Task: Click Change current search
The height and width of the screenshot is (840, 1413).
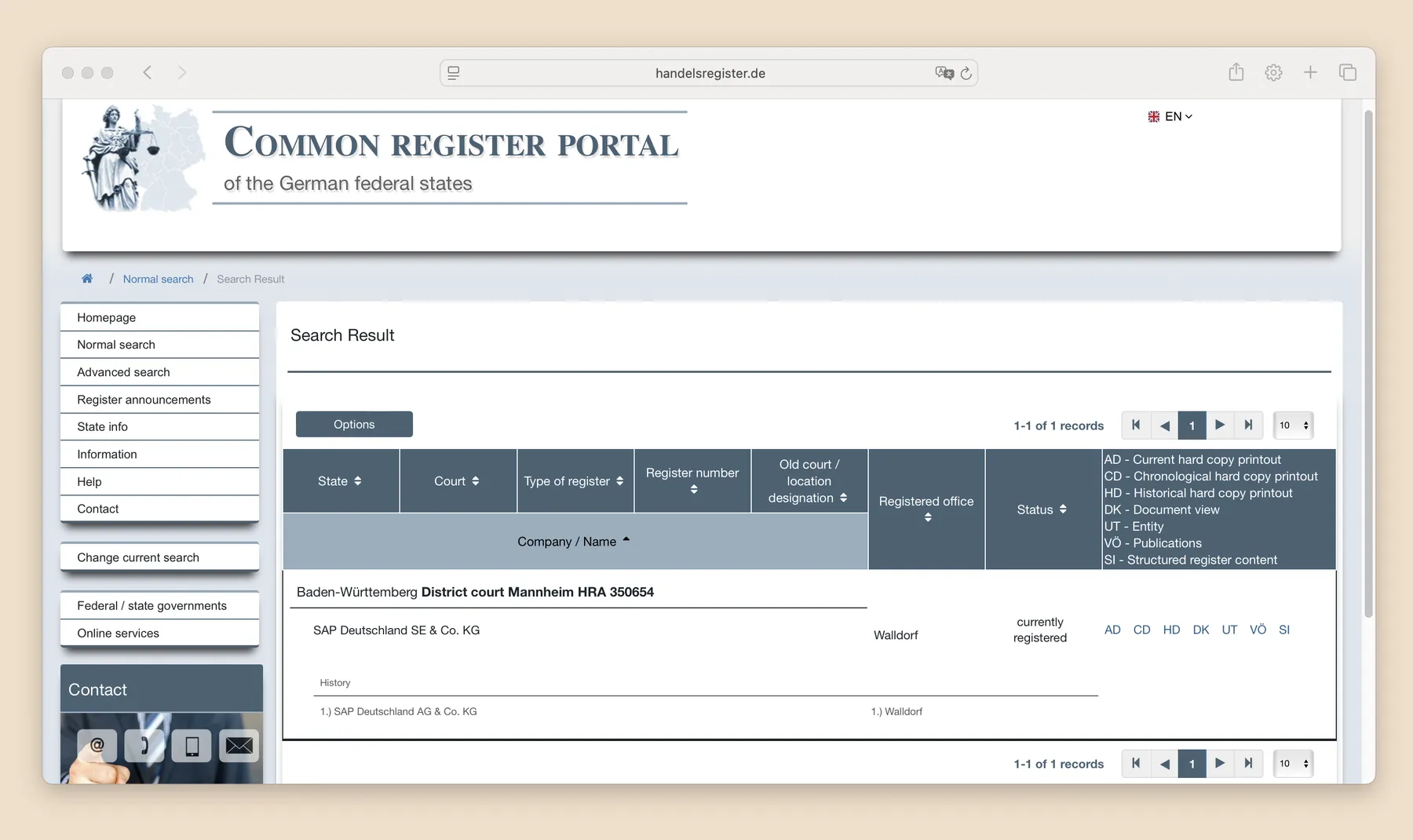Action: pos(159,557)
